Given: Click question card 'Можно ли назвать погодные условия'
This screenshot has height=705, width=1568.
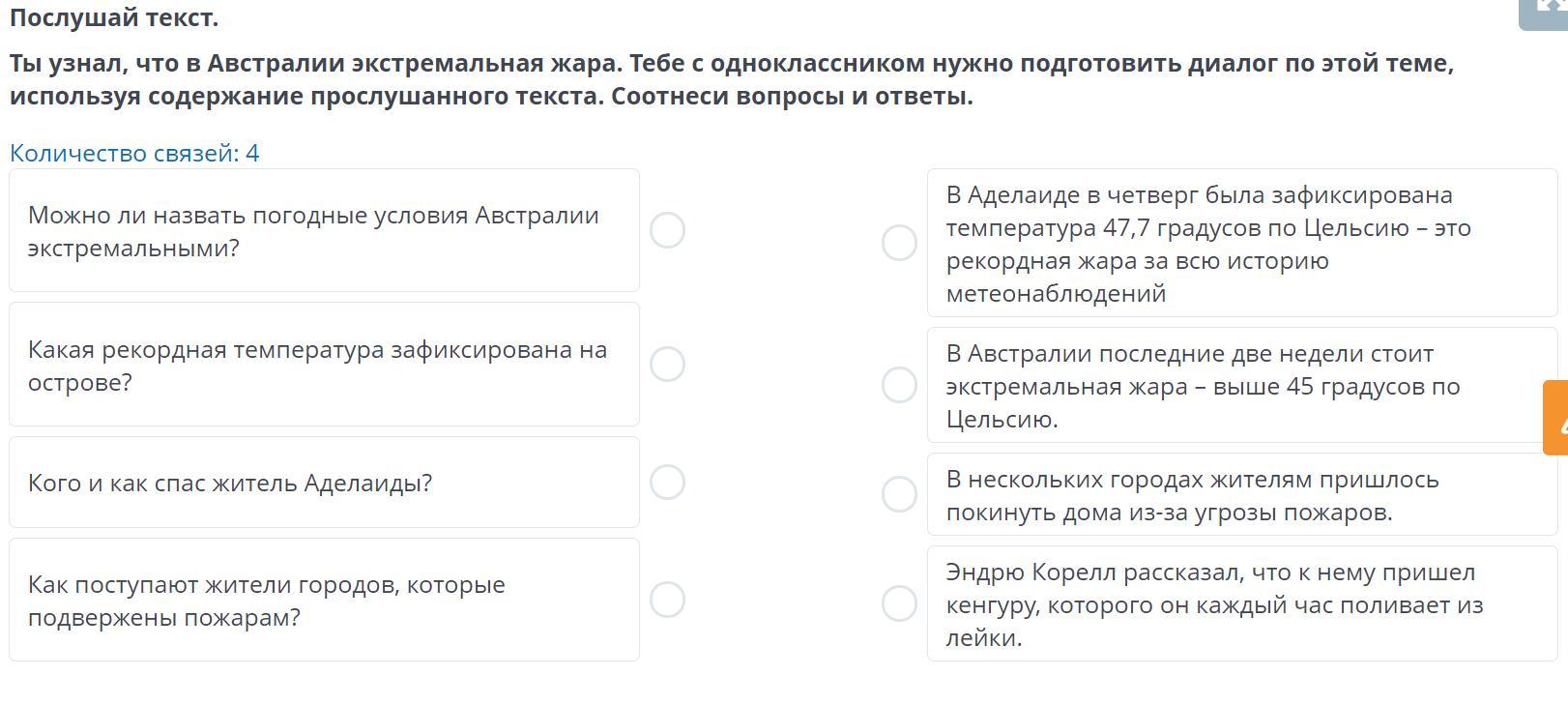Looking at the screenshot, I should (x=324, y=231).
